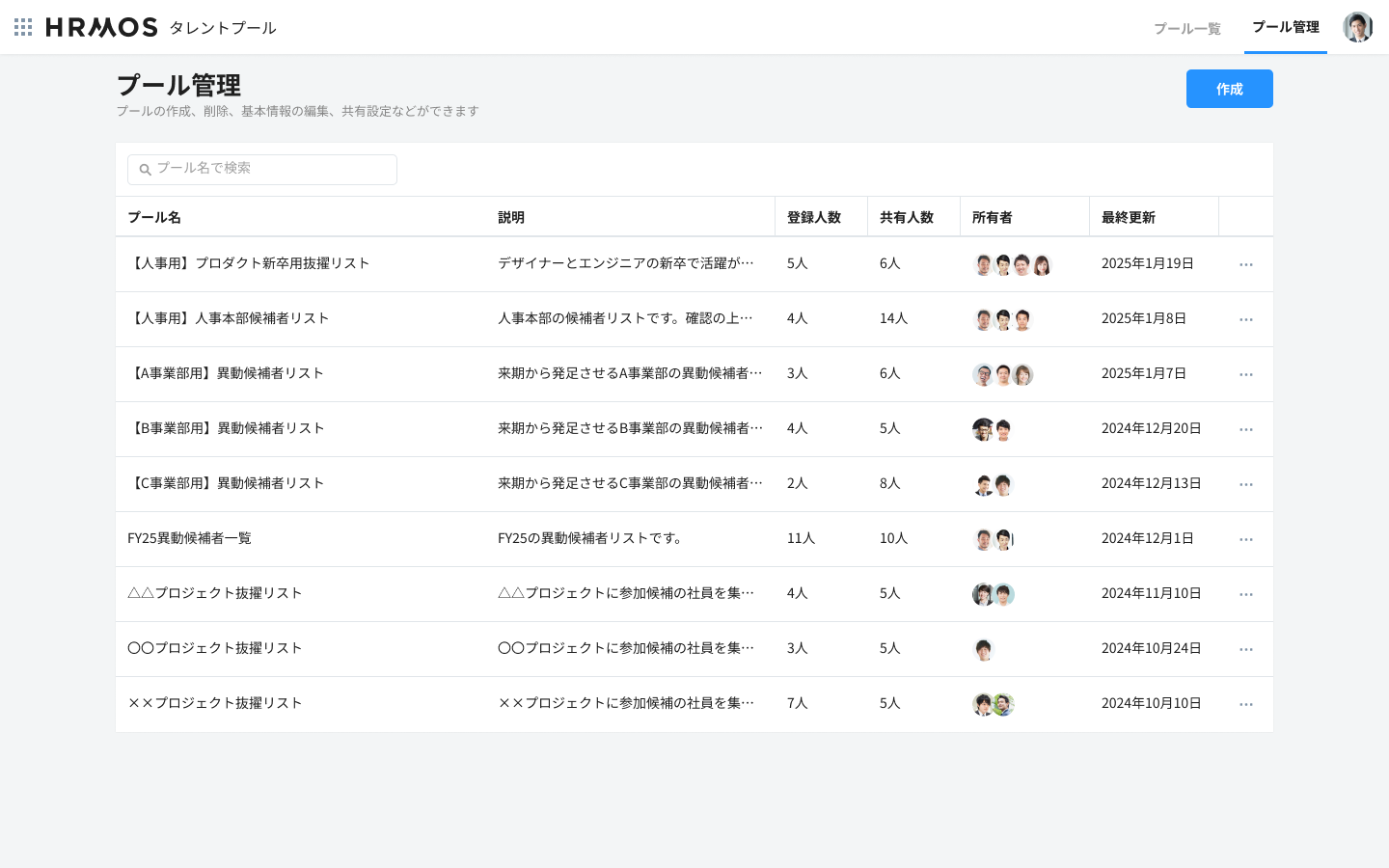Image resolution: width=1389 pixels, height=868 pixels.
Task: Click the 登録人数 column header
Action: coord(813,217)
